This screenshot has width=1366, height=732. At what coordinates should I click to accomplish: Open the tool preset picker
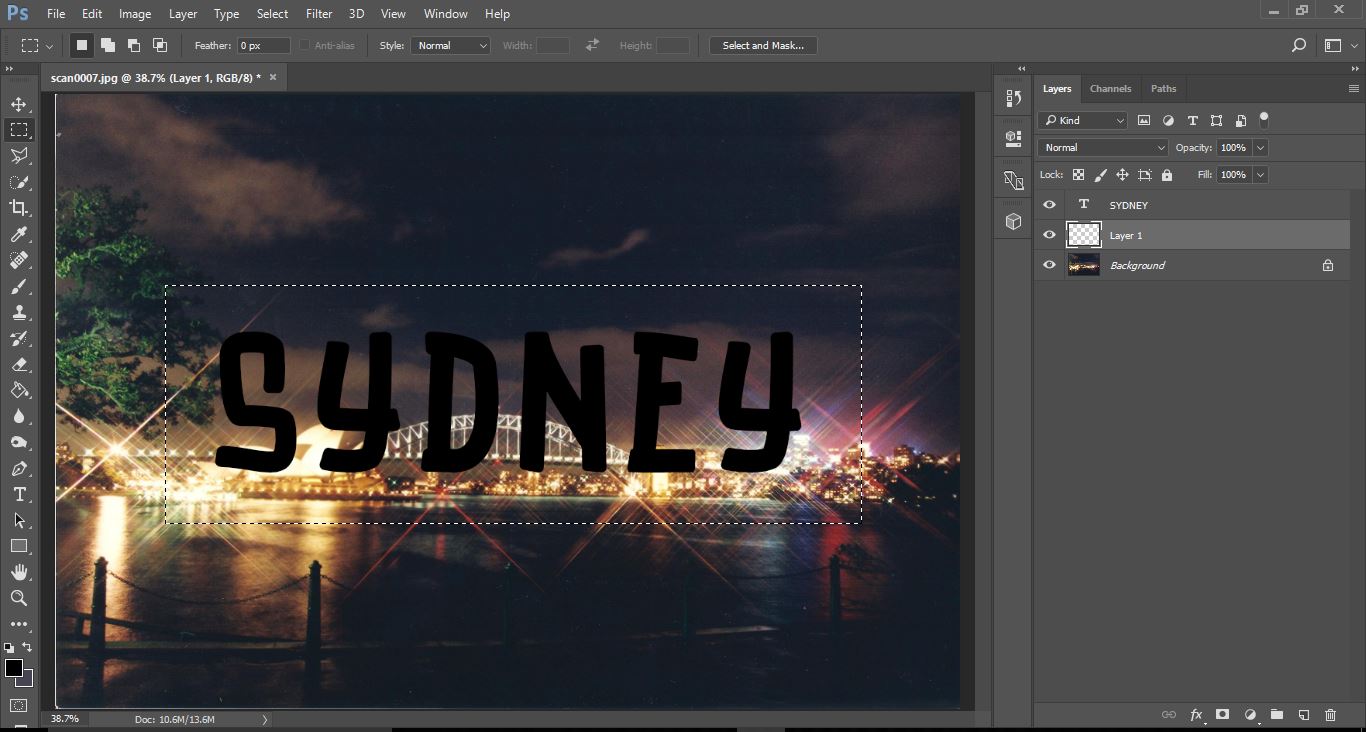click(37, 45)
